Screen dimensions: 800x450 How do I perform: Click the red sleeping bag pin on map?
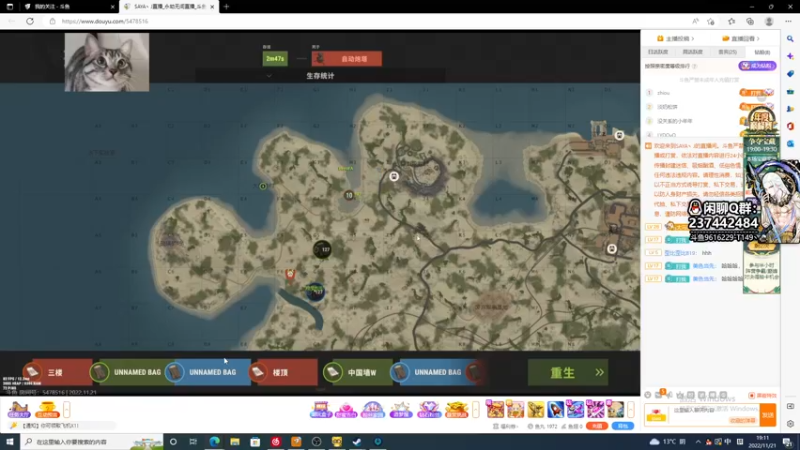click(x=290, y=274)
